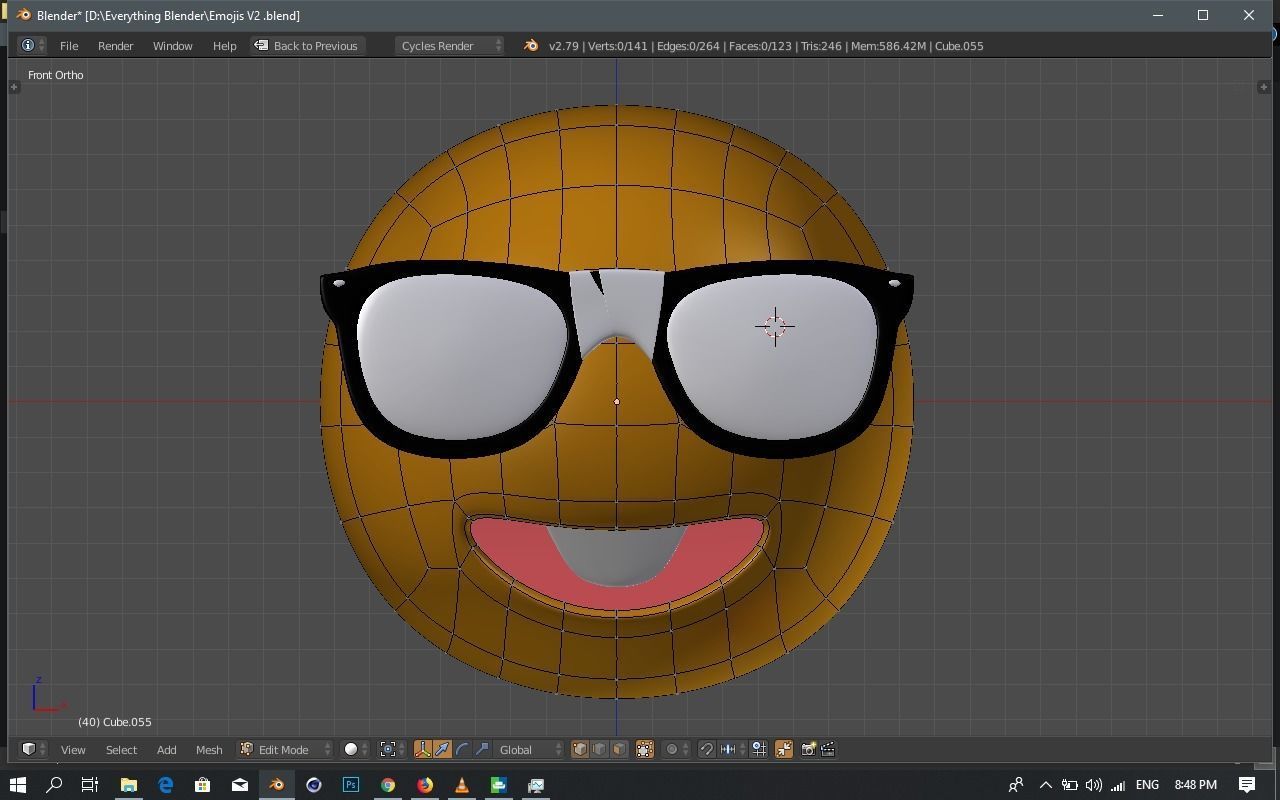Open VLC media player from taskbar
This screenshot has height=800, width=1280.
(461, 785)
